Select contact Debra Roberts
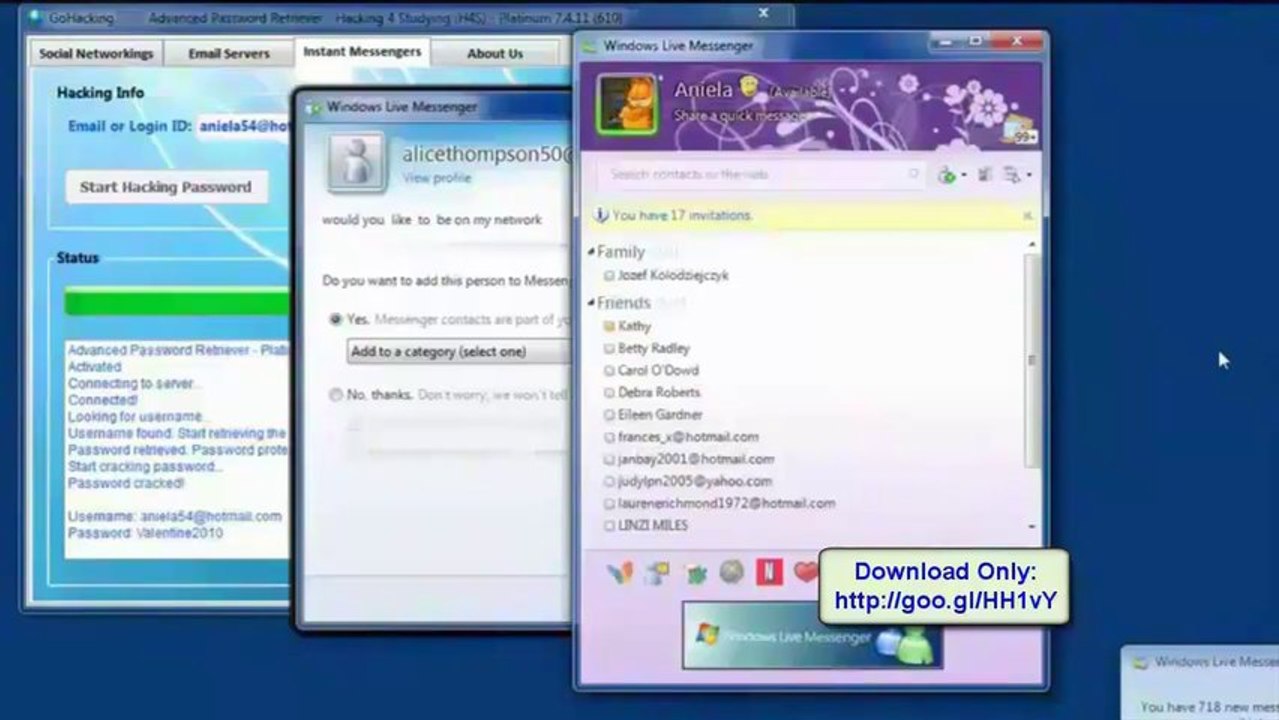The height and width of the screenshot is (720, 1279). (x=658, y=392)
